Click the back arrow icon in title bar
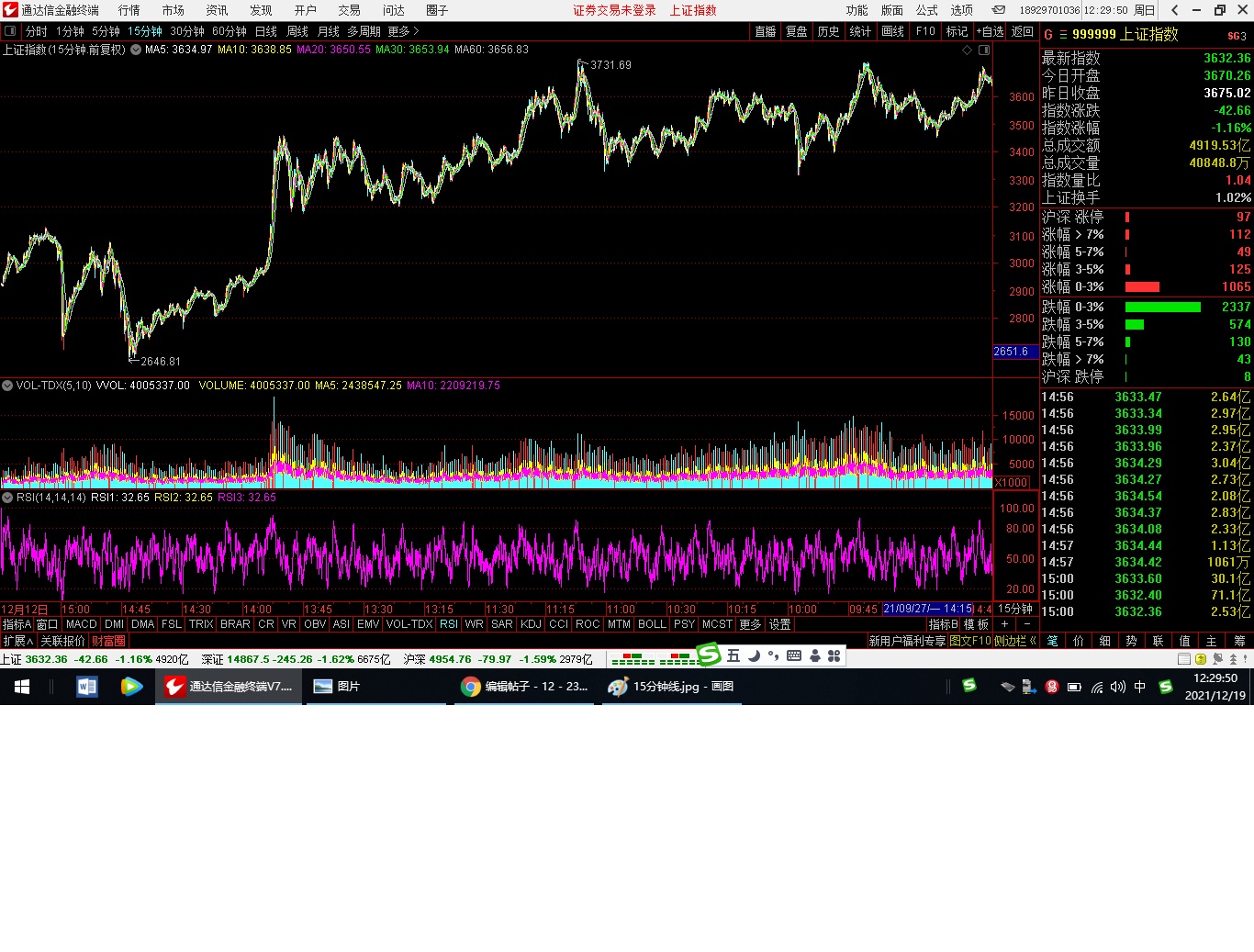This screenshot has width=1254, height=952. pos(1175,10)
